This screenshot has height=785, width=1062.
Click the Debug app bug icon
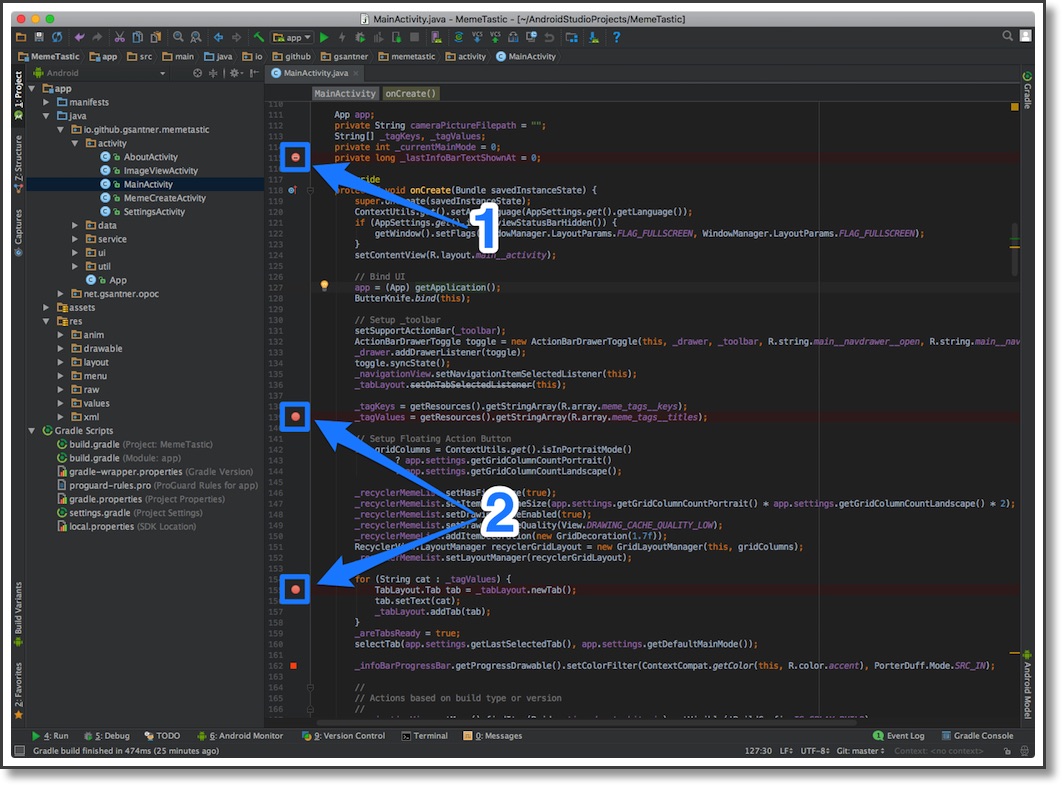pyautogui.click(x=360, y=37)
